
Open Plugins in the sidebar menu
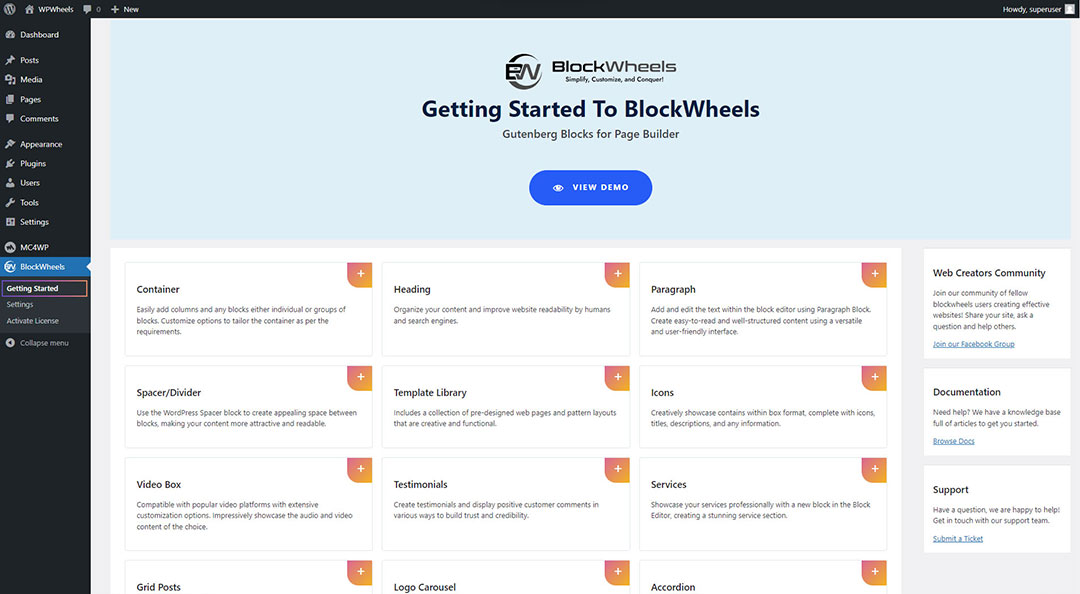pos(33,163)
